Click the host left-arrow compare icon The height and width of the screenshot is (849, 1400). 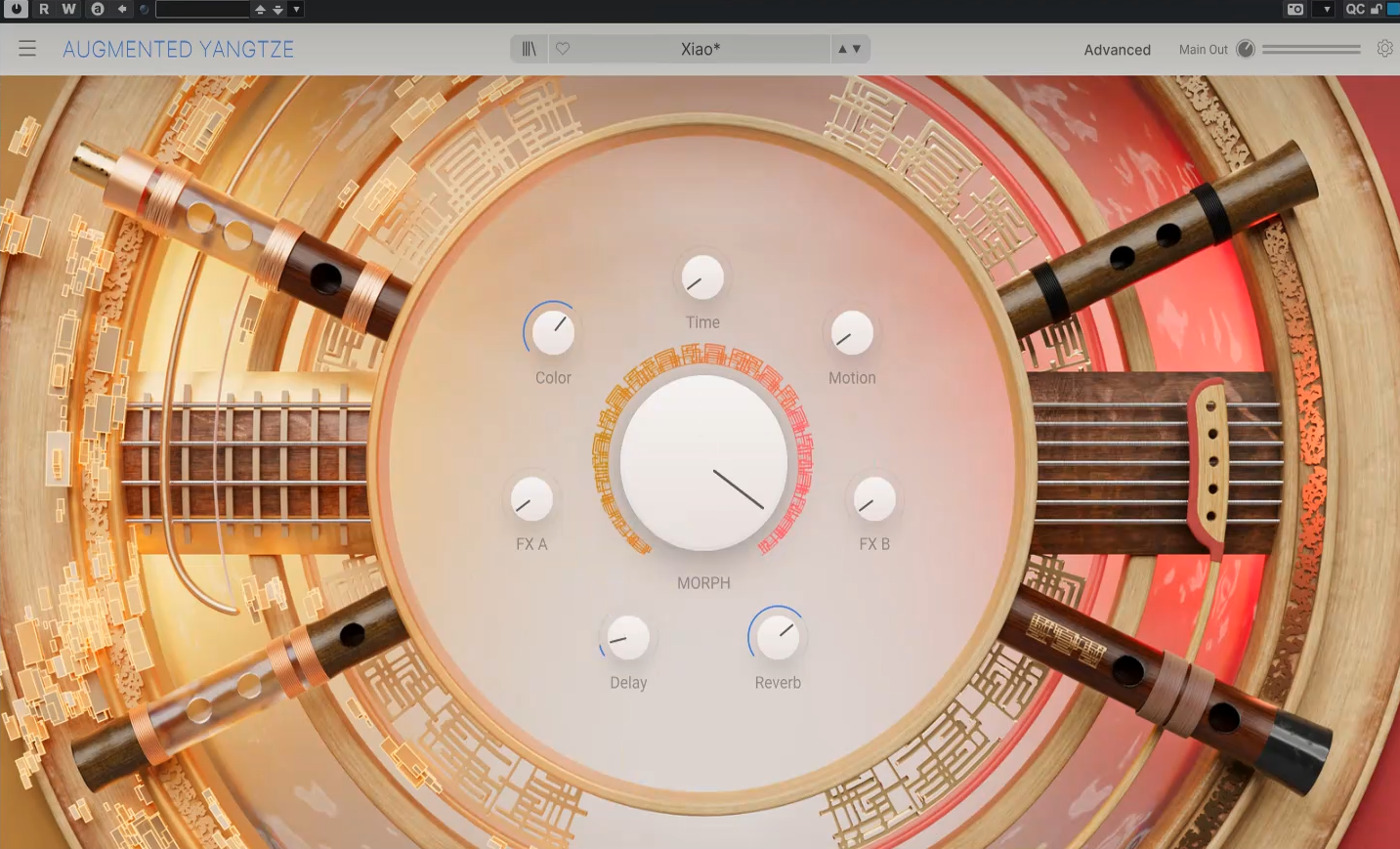point(122,10)
